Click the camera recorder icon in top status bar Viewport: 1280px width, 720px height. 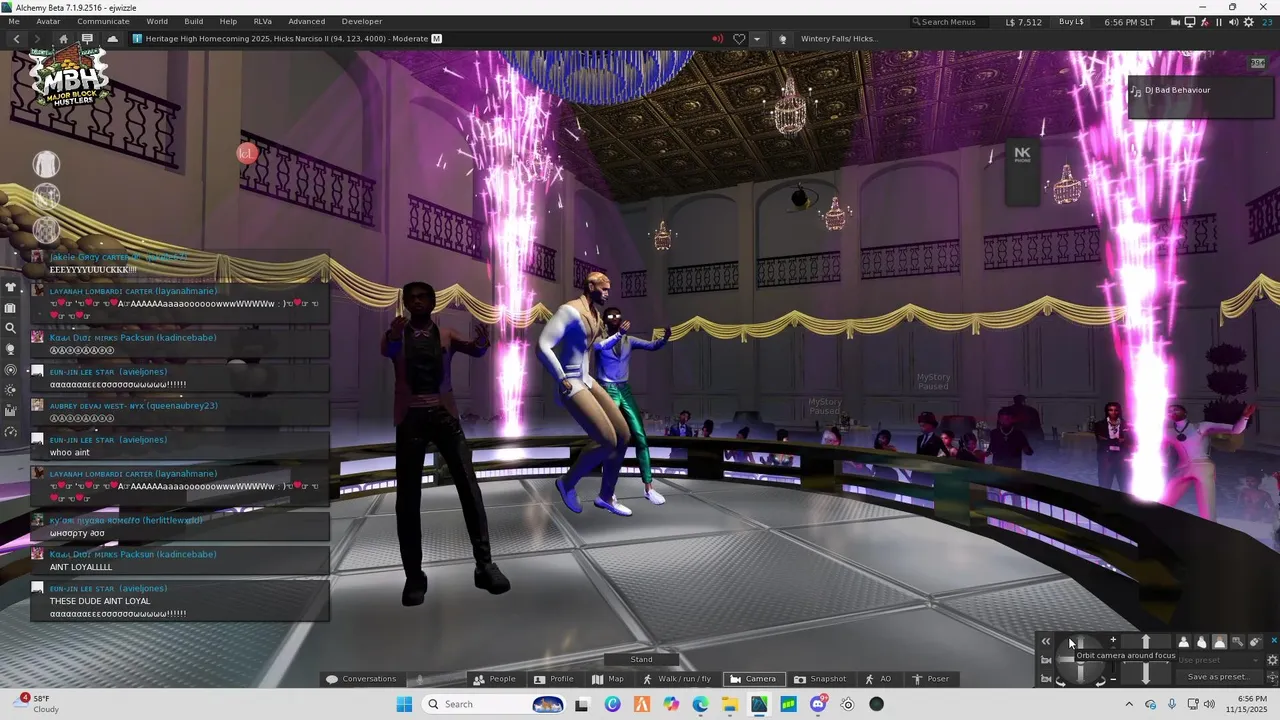click(1175, 22)
